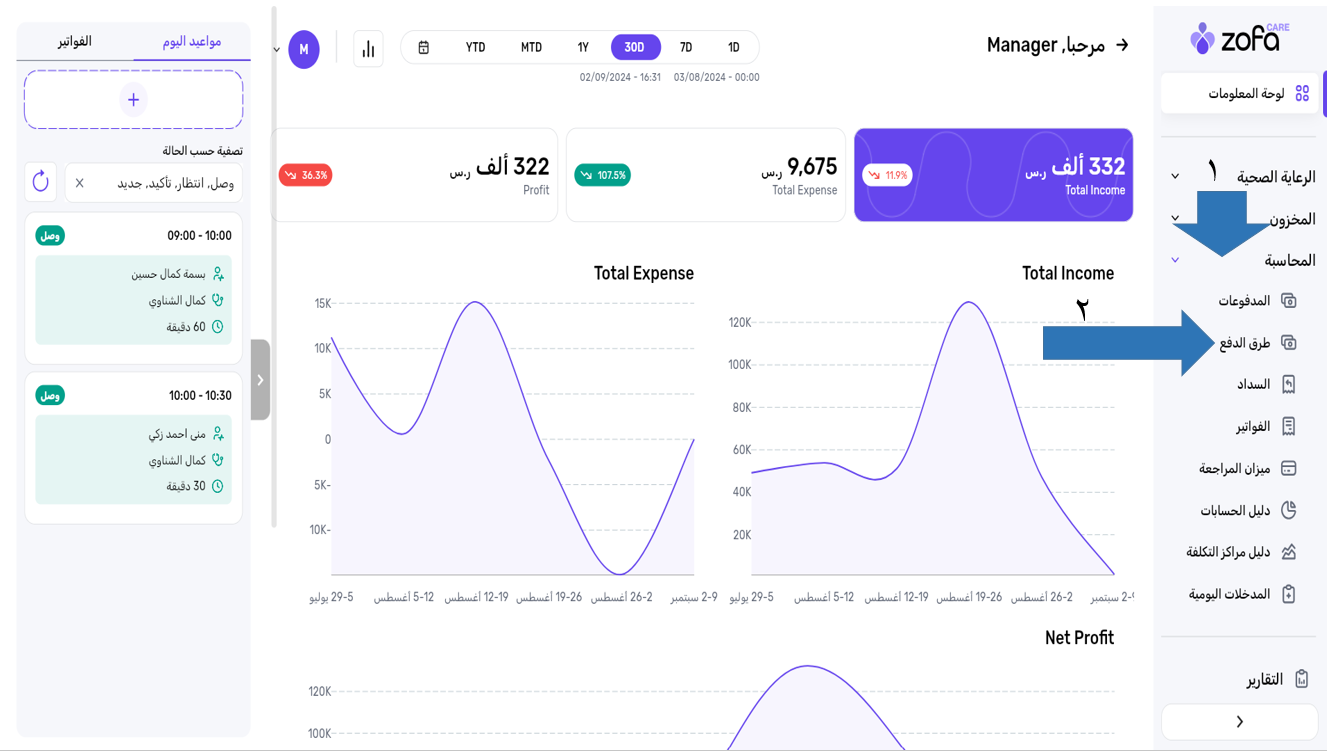
Task: Click the refresh appointments icon
Action: click(41, 182)
